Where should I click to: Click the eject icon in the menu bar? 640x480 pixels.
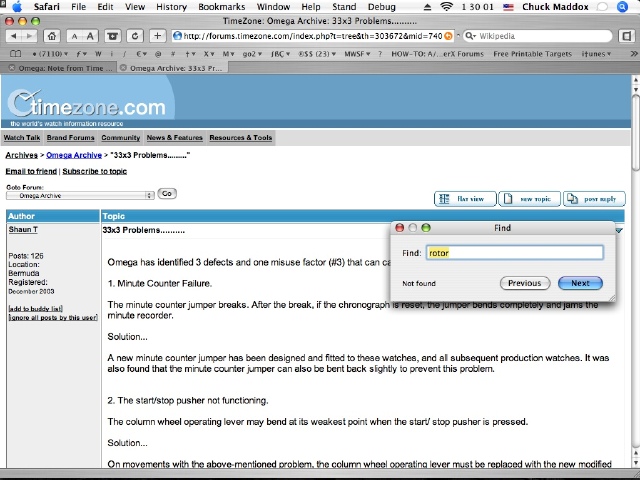click(427, 7)
